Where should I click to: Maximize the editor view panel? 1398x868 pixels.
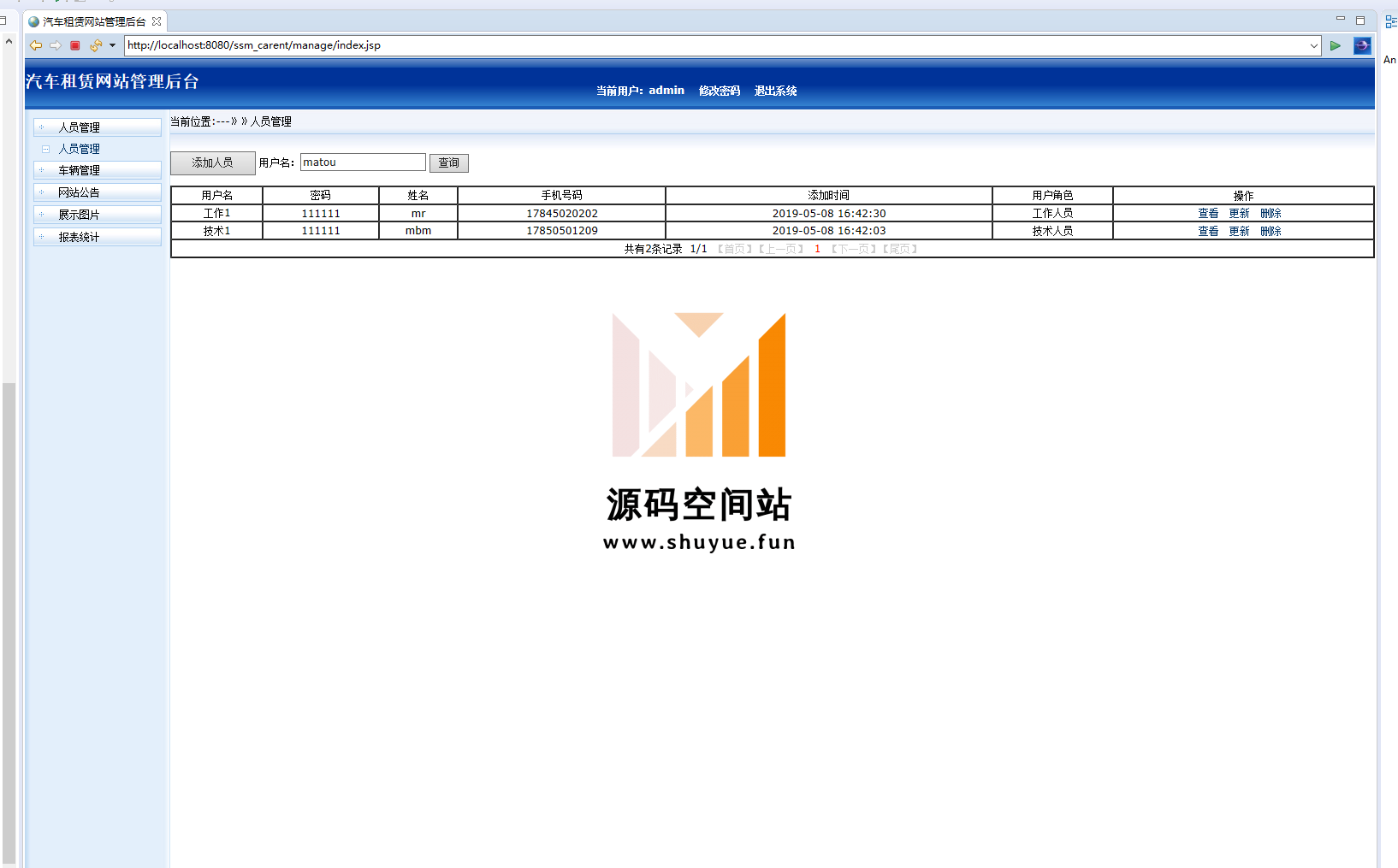(1360, 21)
